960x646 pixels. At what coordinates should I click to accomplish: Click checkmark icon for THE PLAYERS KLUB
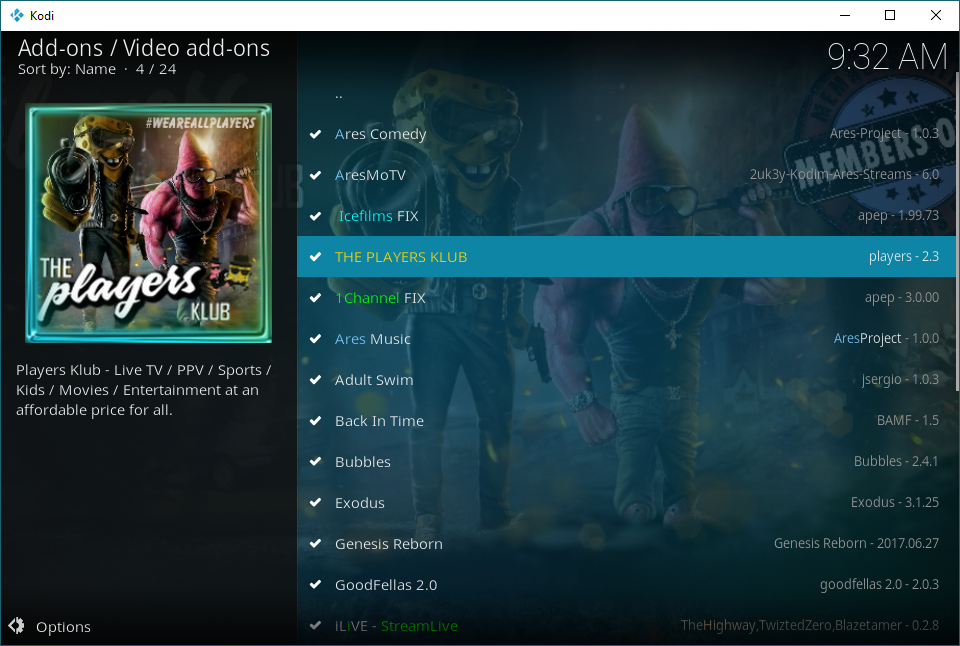click(316, 257)
